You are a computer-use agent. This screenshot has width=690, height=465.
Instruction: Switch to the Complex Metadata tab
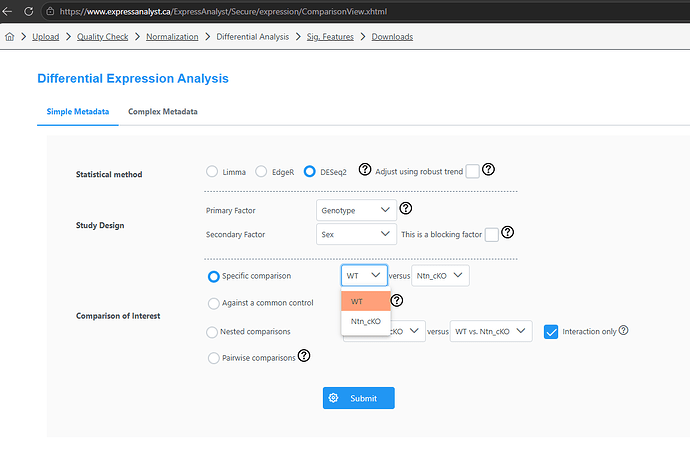(x=163, y=112)
